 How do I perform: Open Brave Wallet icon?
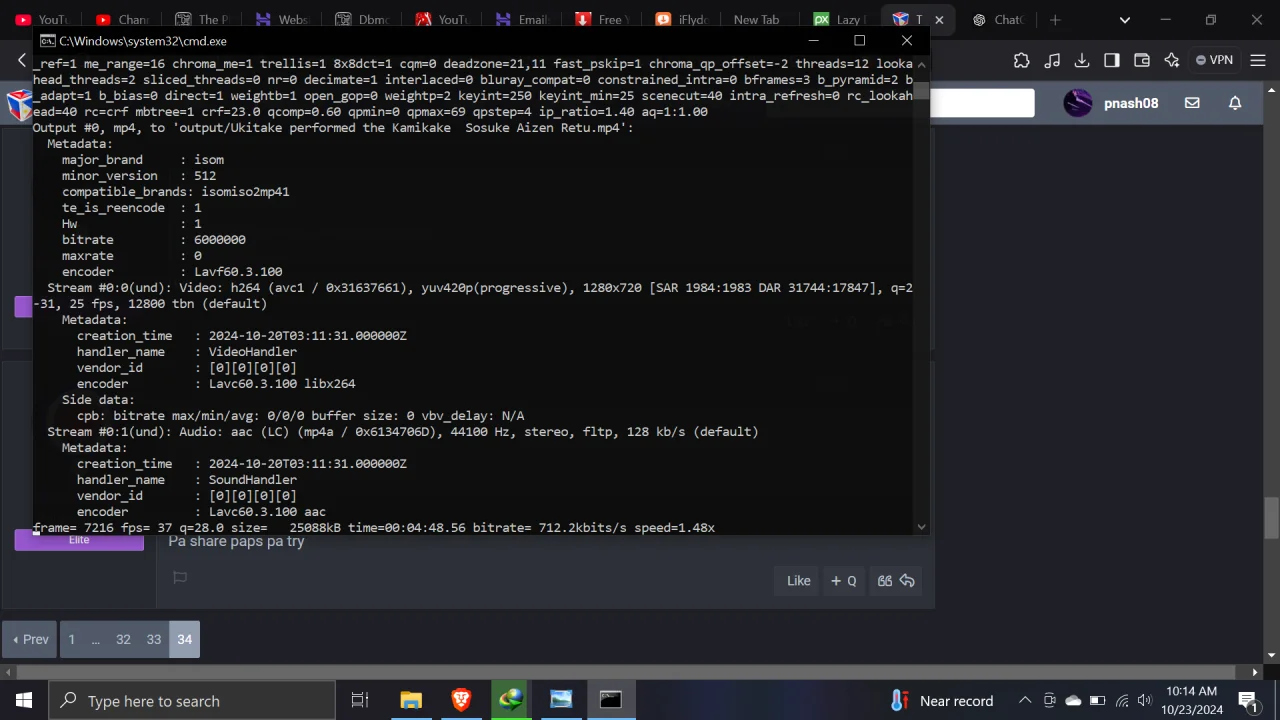tap(1142, 60)
